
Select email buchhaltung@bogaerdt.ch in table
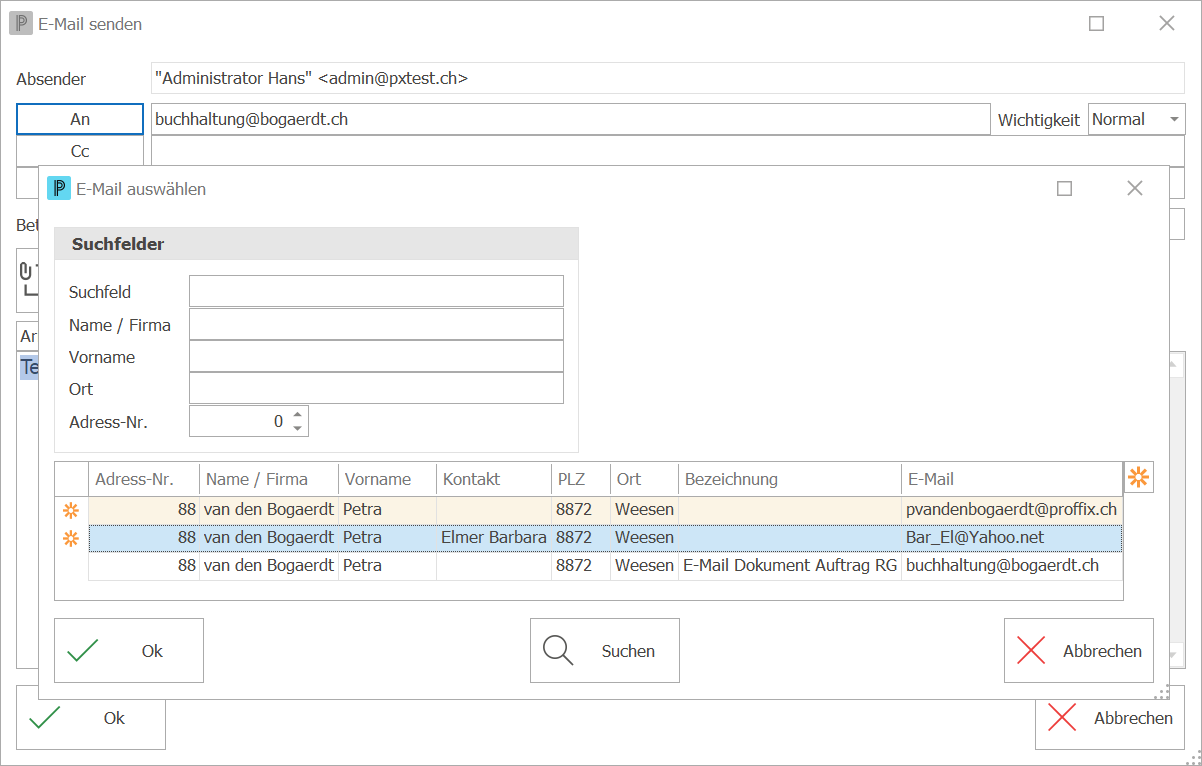click(x=1011, y=566)
